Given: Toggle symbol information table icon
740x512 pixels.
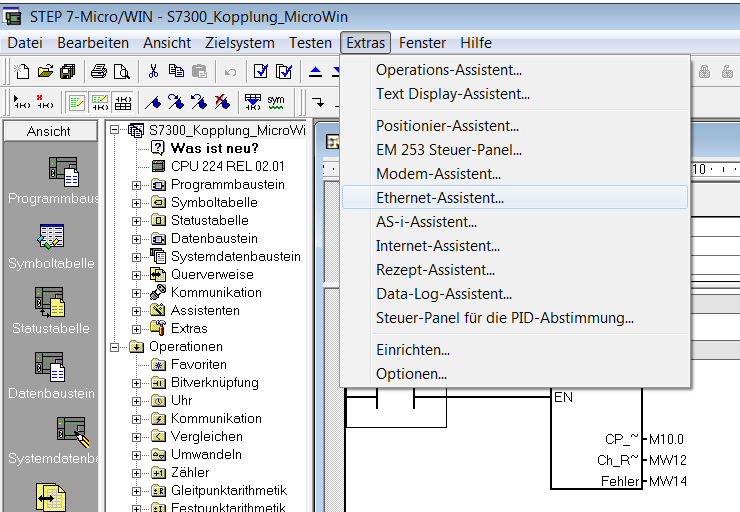Looking at the screenshot, I should point(123,102).
